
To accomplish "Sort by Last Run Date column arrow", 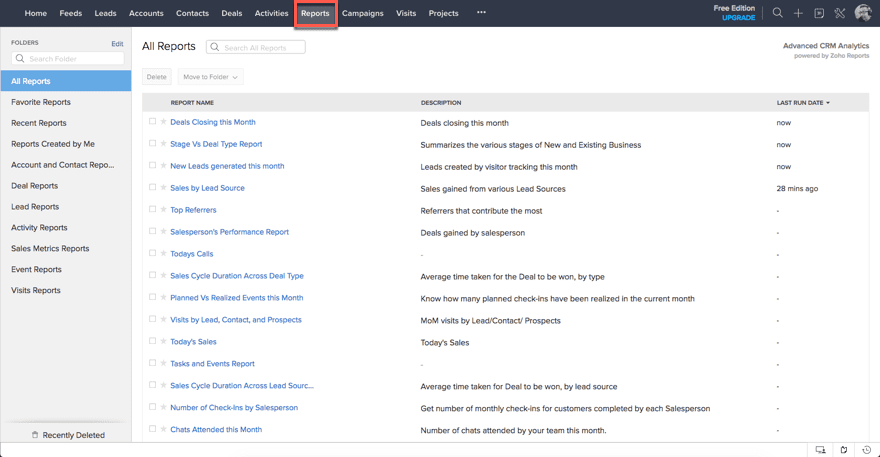I will point(828,103).
